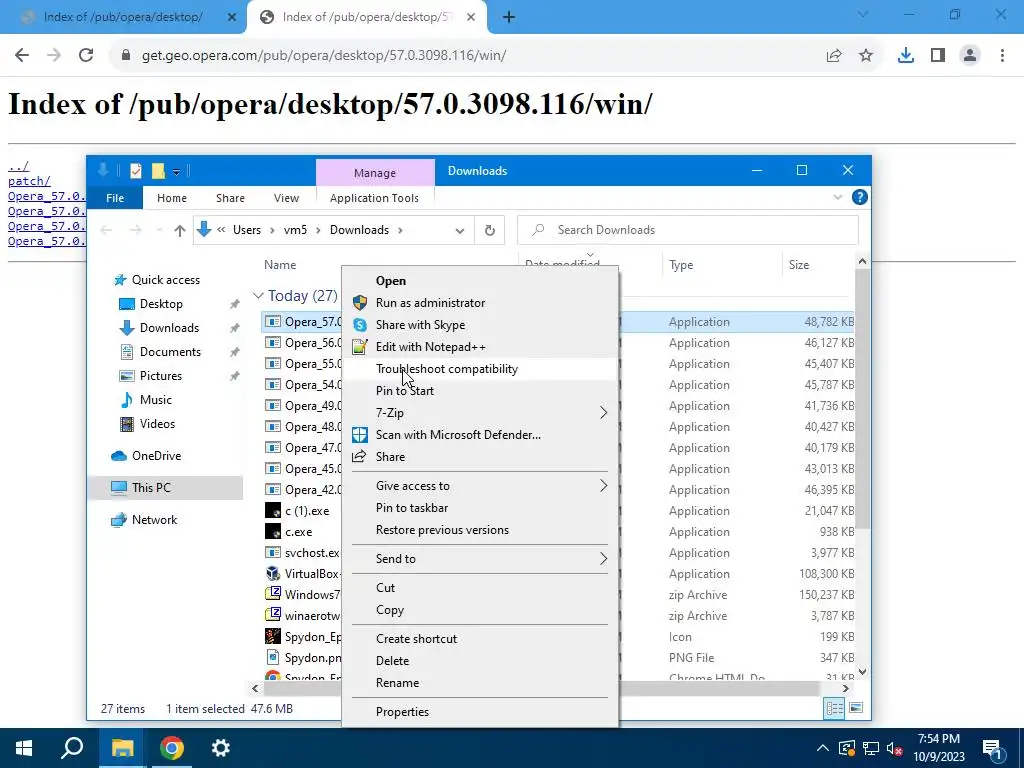1024x768 pixels.
Task: Open This PC in navigation pane
Action: 165,488
